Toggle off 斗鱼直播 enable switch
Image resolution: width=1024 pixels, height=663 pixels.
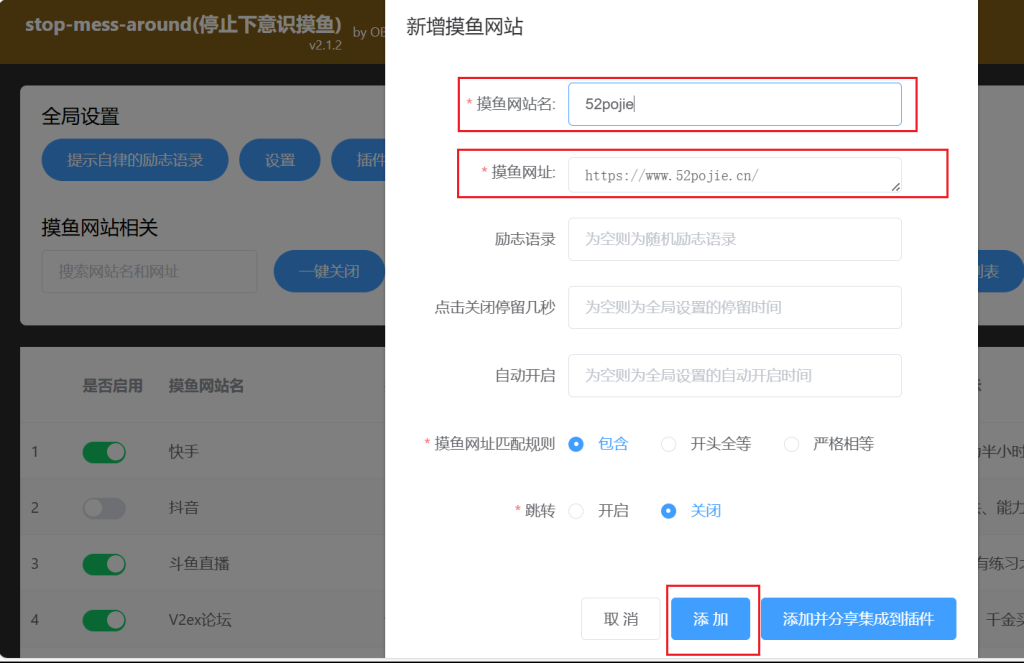coord(104,564)
